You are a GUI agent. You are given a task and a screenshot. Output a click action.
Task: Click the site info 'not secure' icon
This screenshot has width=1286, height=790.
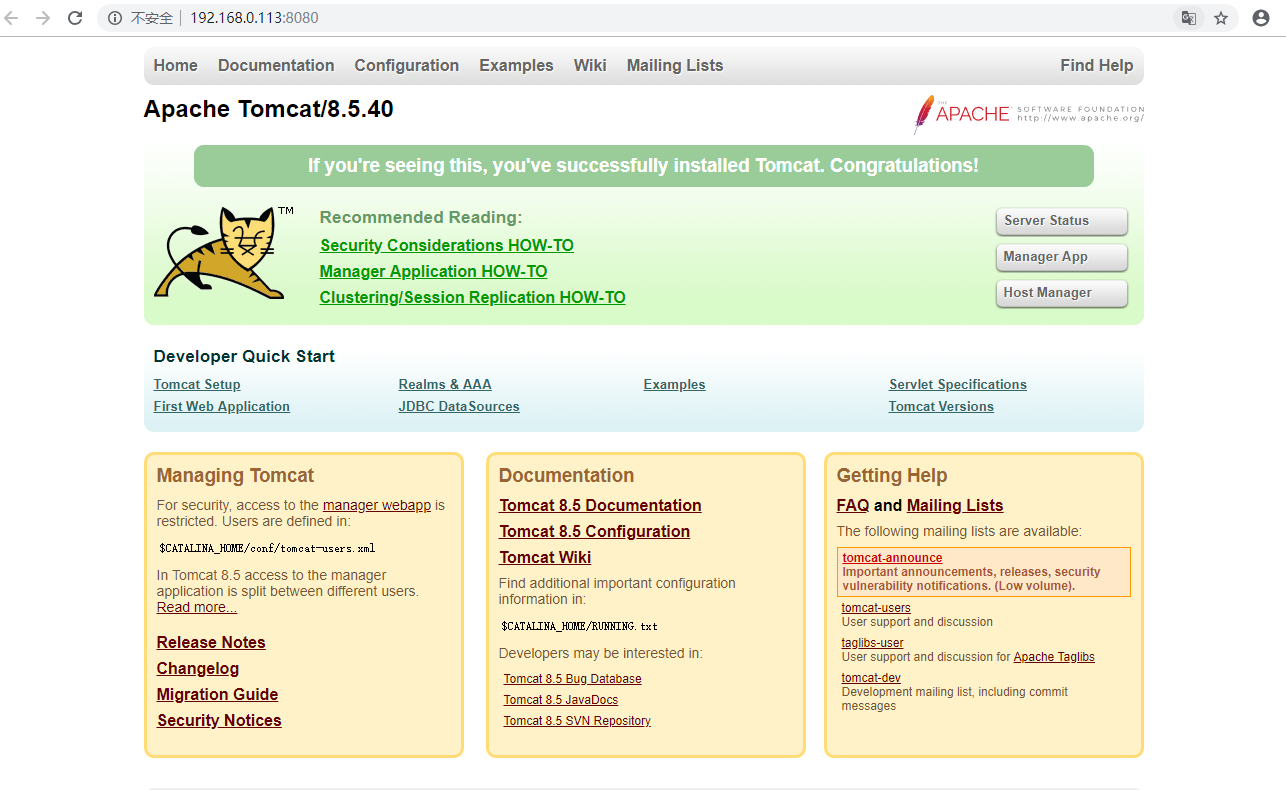point(115,18)
